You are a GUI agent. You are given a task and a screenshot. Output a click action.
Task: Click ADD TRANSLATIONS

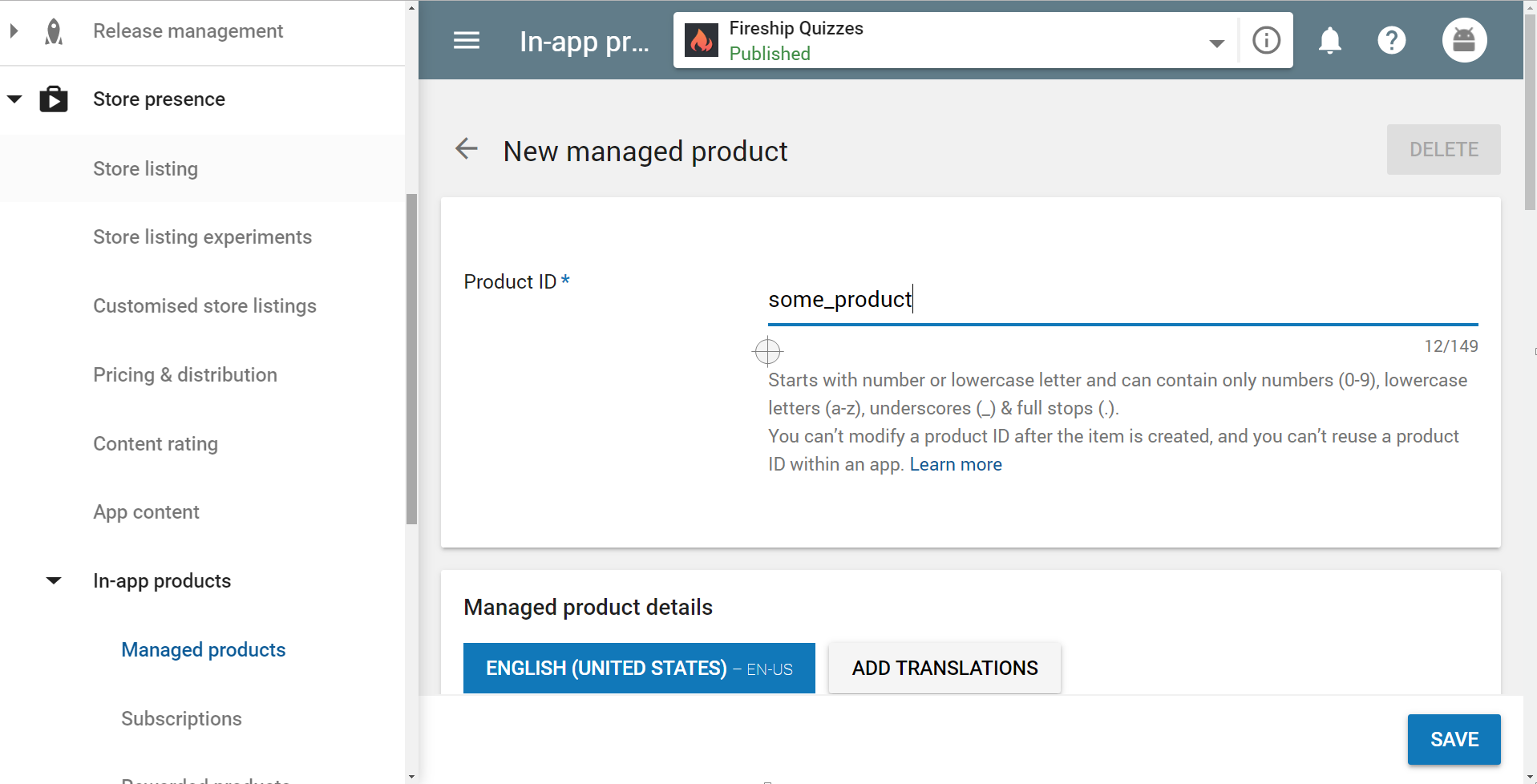point(944,668)
